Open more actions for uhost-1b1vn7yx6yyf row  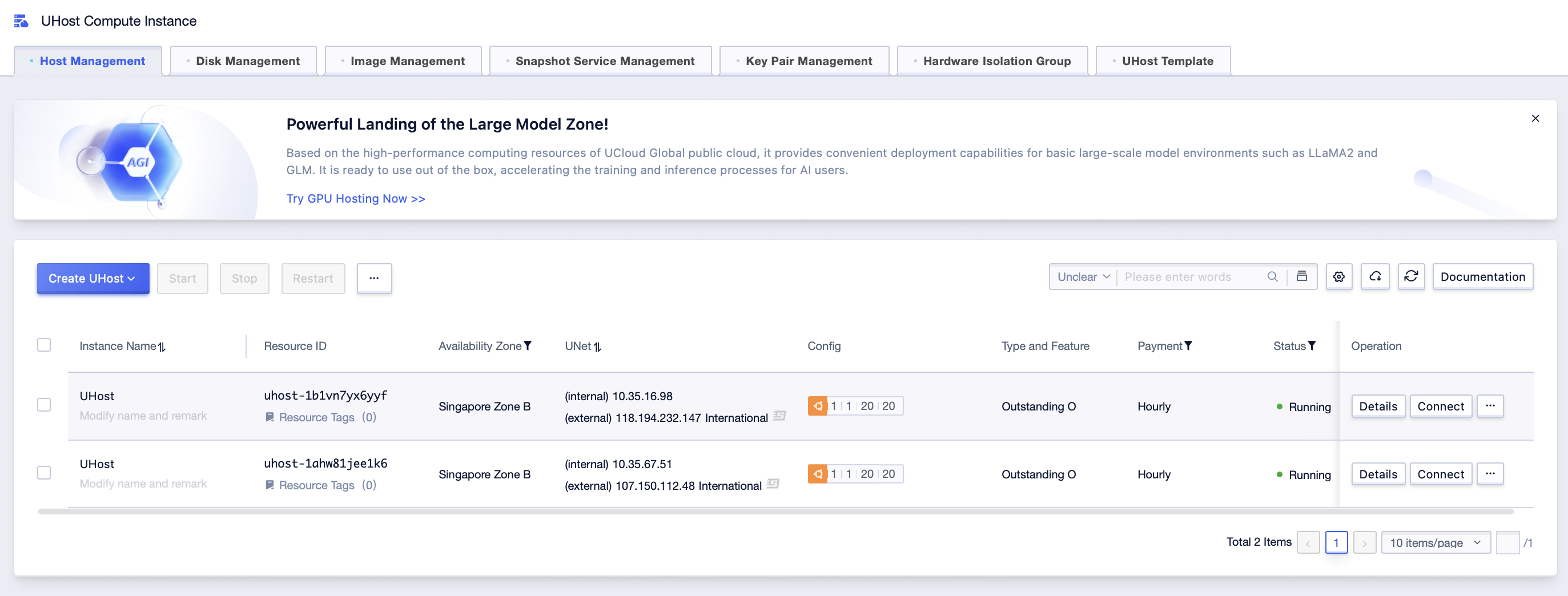coord(1489,406)
